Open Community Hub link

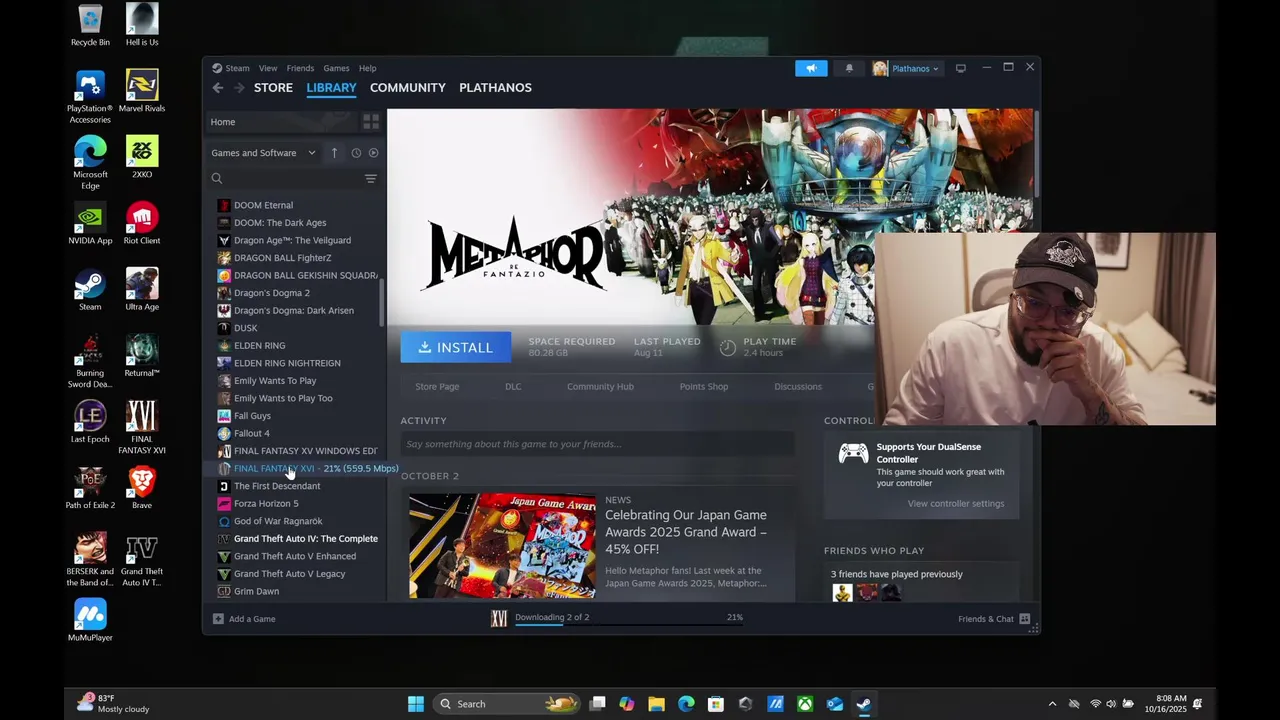click(x=600, y=387)
